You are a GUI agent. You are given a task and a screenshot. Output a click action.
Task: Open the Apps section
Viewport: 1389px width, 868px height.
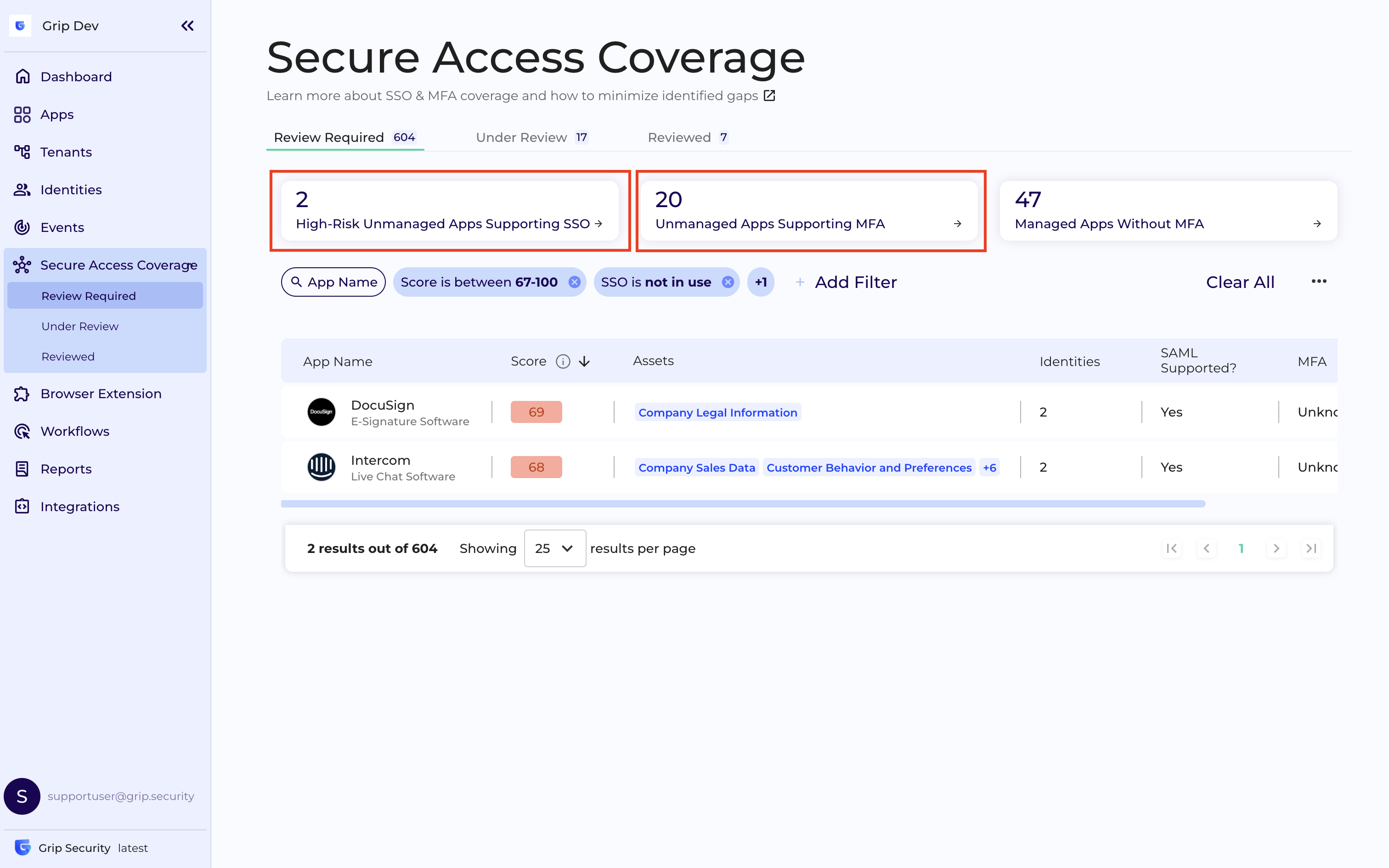point(57,114)
